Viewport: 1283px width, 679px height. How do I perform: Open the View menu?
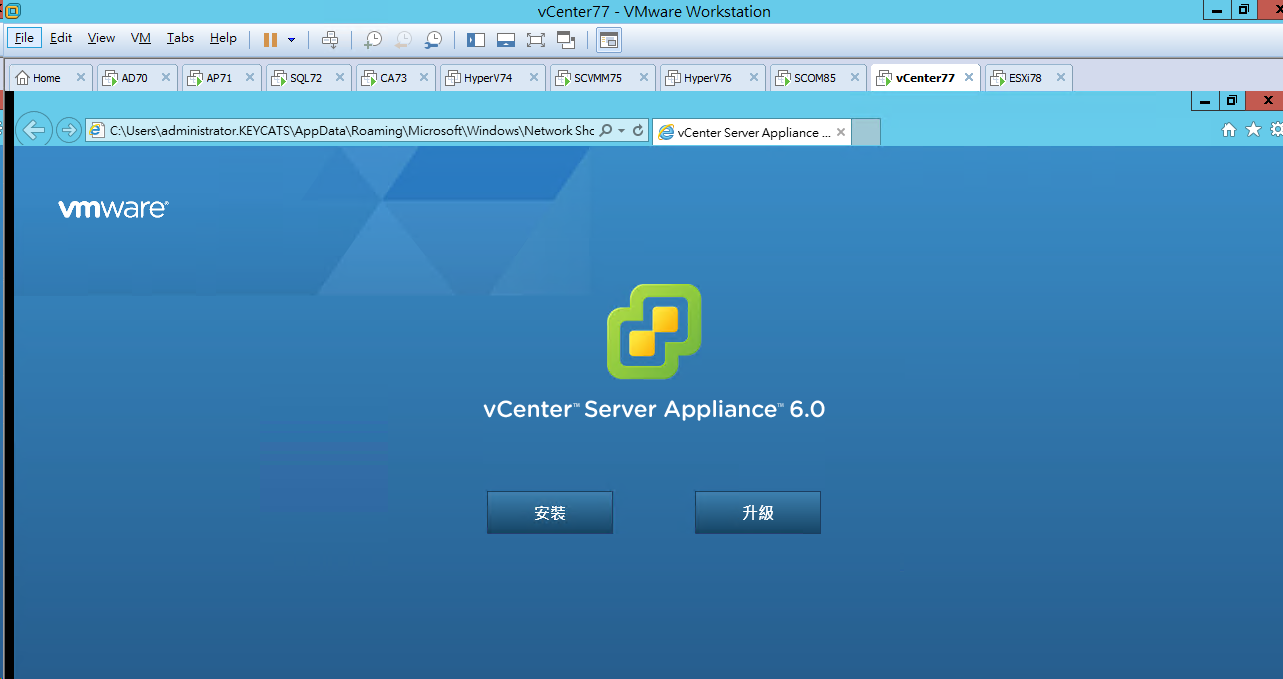[101, 38]
